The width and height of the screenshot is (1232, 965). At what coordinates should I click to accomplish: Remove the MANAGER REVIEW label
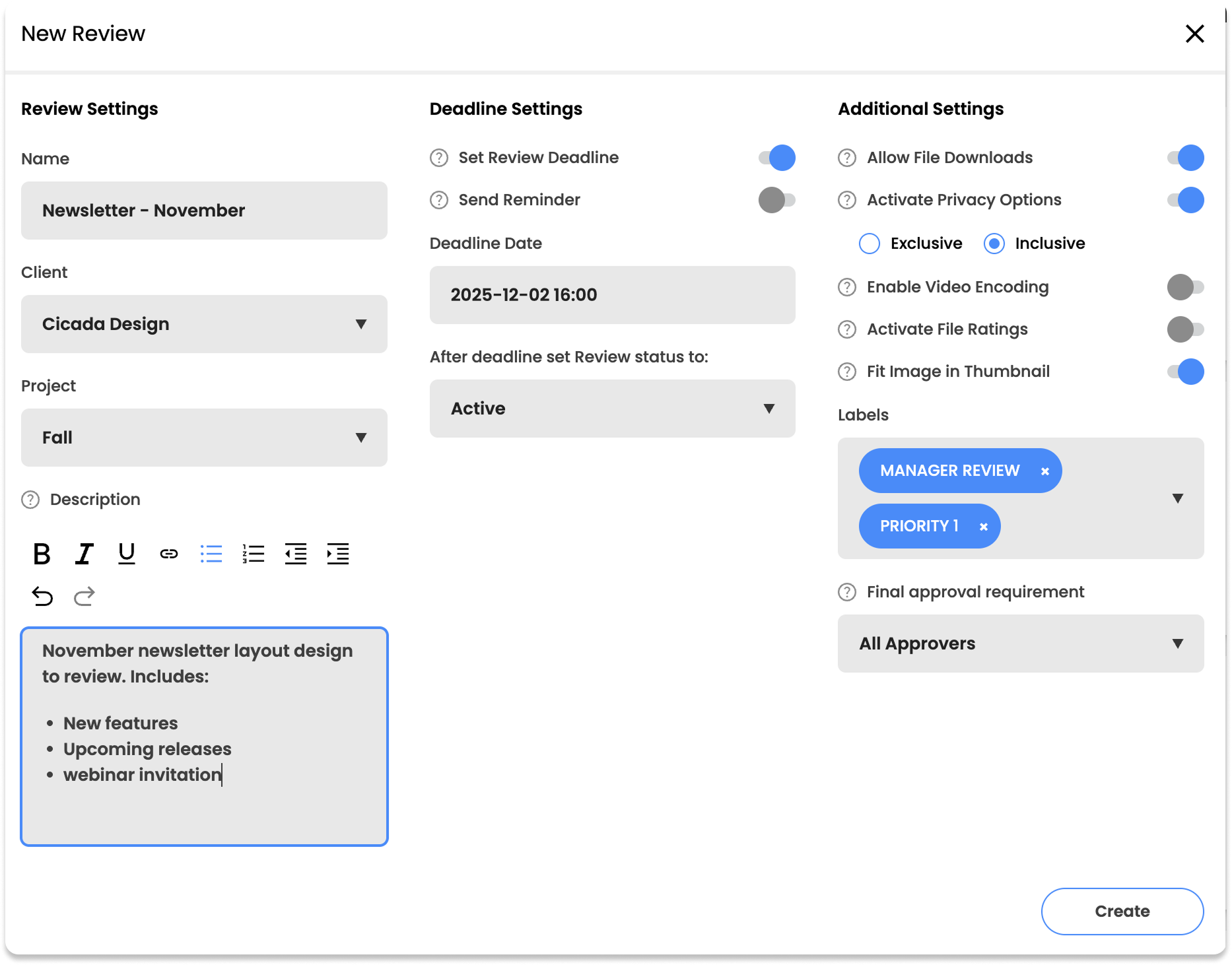tap(1044, 471)
